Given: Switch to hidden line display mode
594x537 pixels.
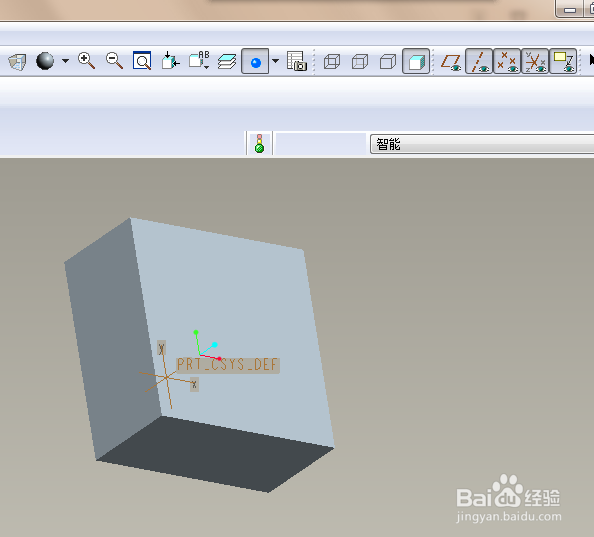Looking at the screenshot, I should coord(360,61).
